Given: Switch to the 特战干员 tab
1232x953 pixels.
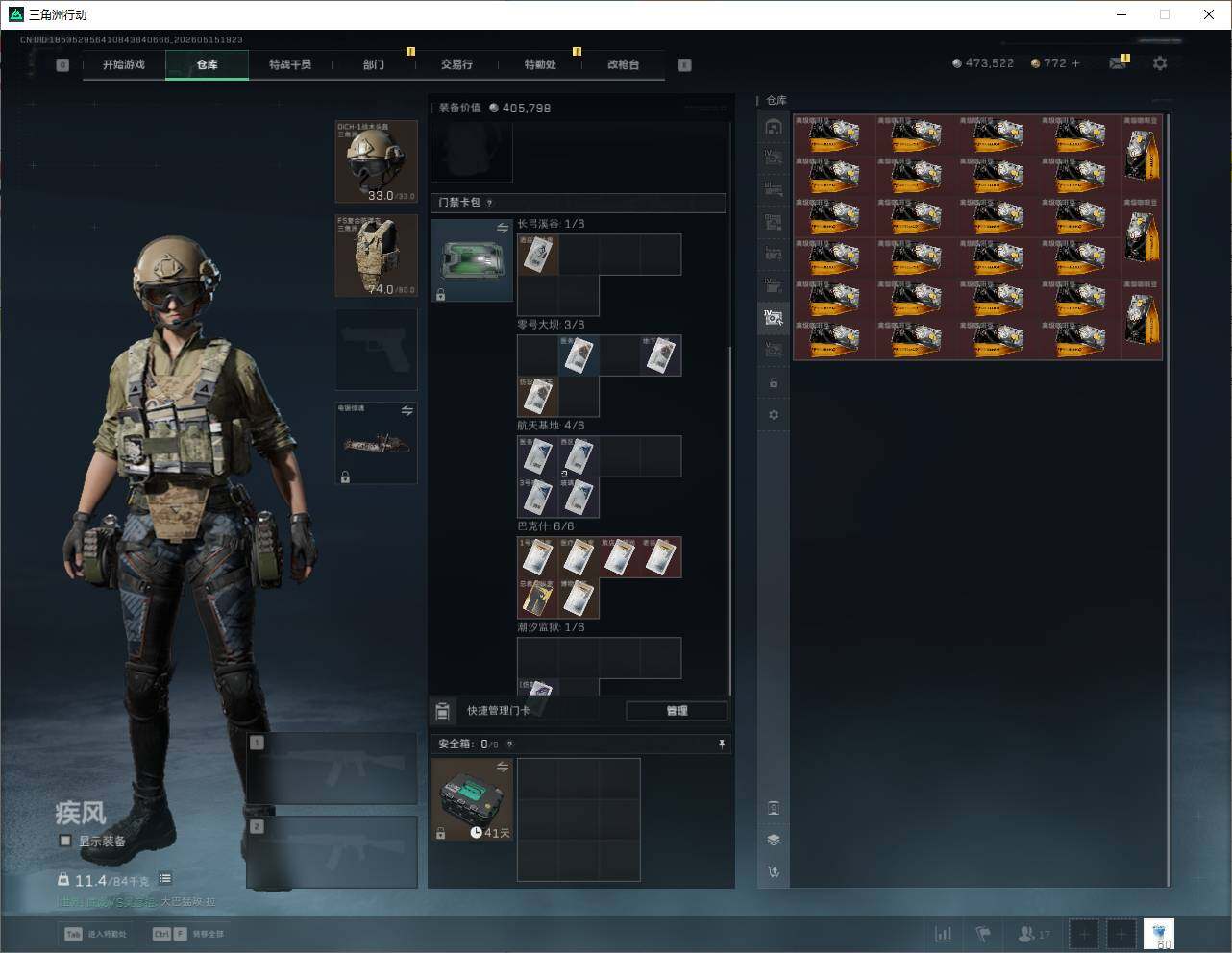Looking at the screenshot, I should tap(289, 64).
